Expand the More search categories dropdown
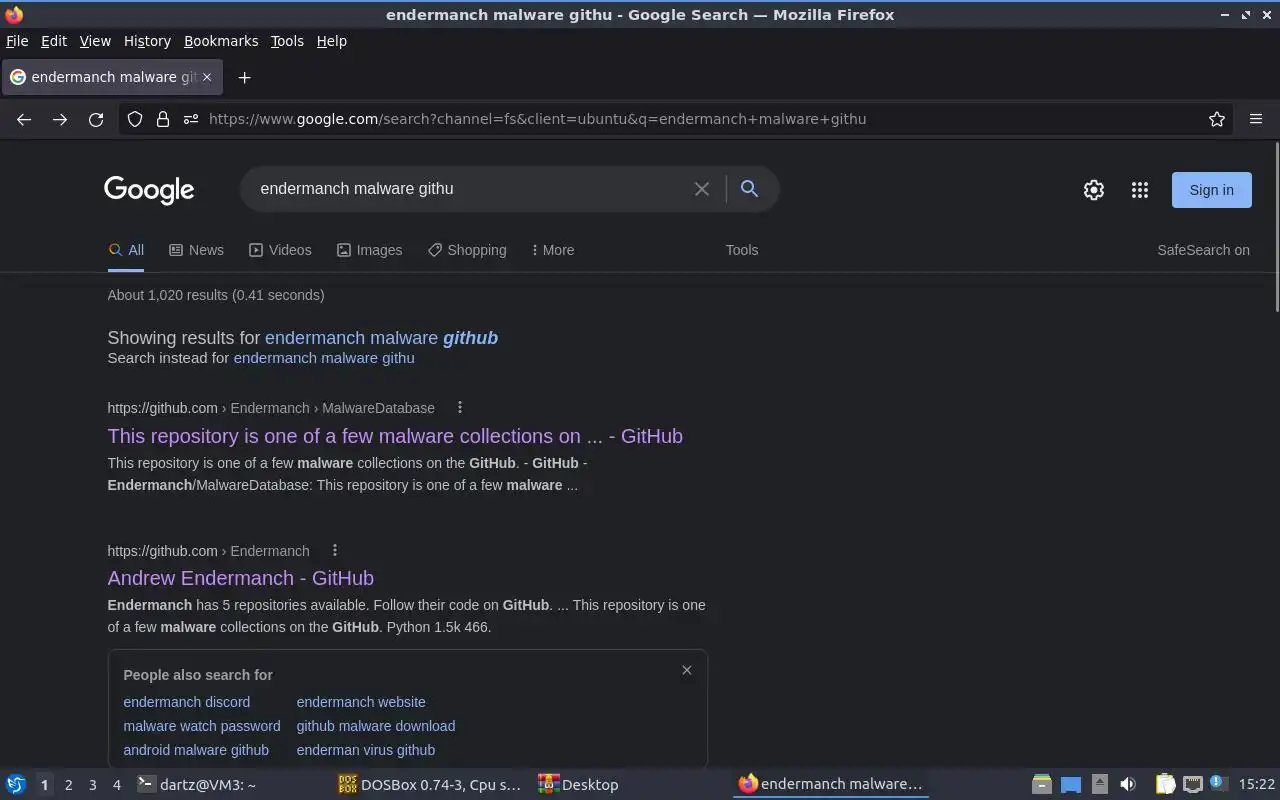 pos(553,250)
